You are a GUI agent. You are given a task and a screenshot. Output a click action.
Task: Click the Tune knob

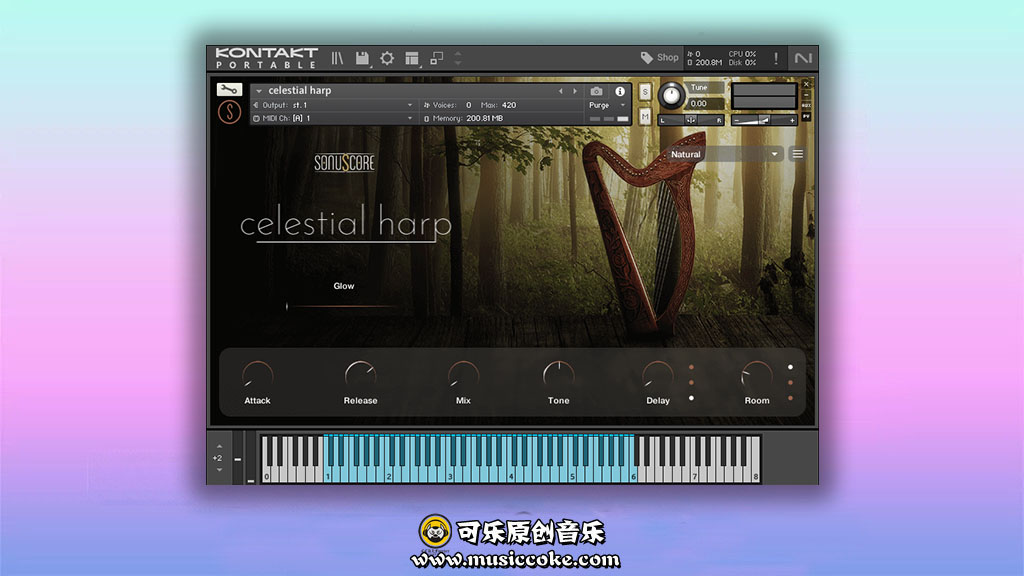click(x=671, y=96)
